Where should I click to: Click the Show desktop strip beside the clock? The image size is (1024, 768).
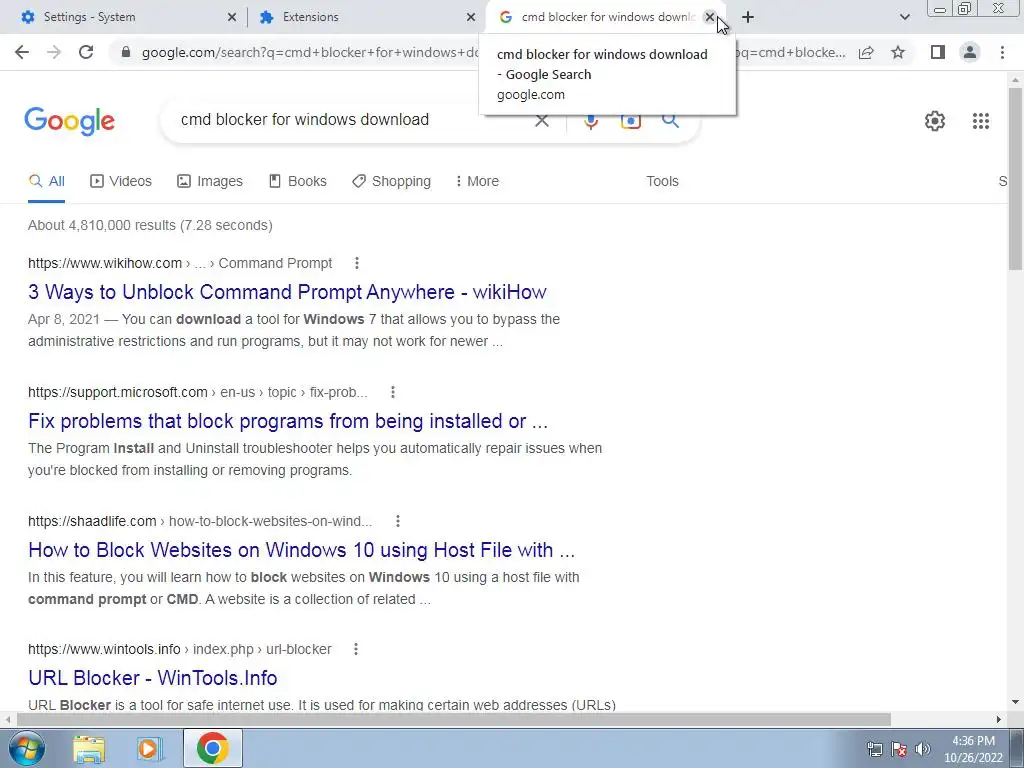tap(1017, 748)
